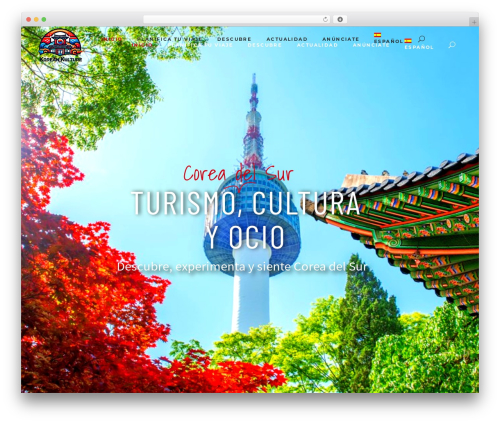Open the white search magnifier icon

[x=452, y=45]
